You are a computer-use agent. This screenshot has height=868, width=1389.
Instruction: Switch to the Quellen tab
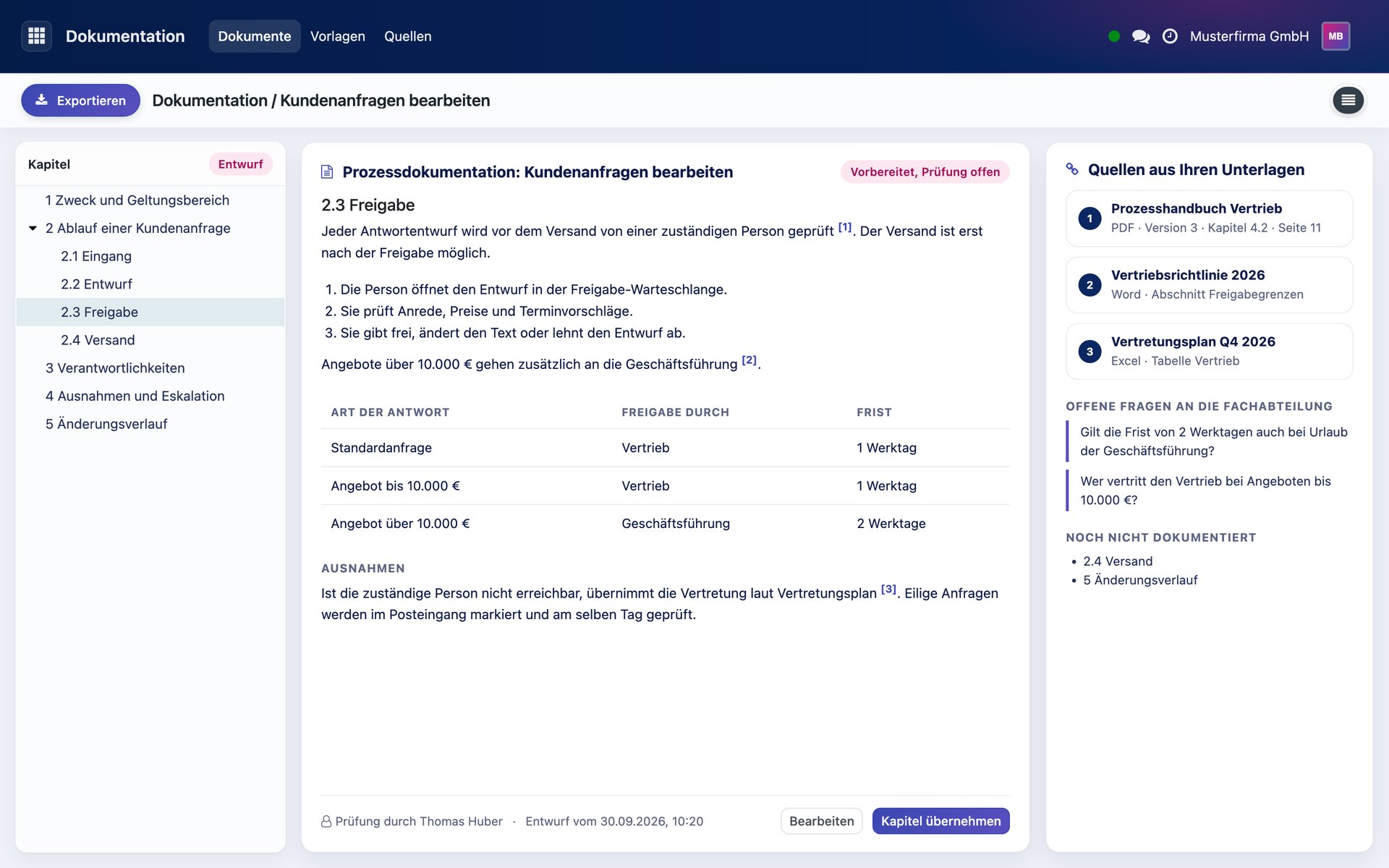coord(408,36)
